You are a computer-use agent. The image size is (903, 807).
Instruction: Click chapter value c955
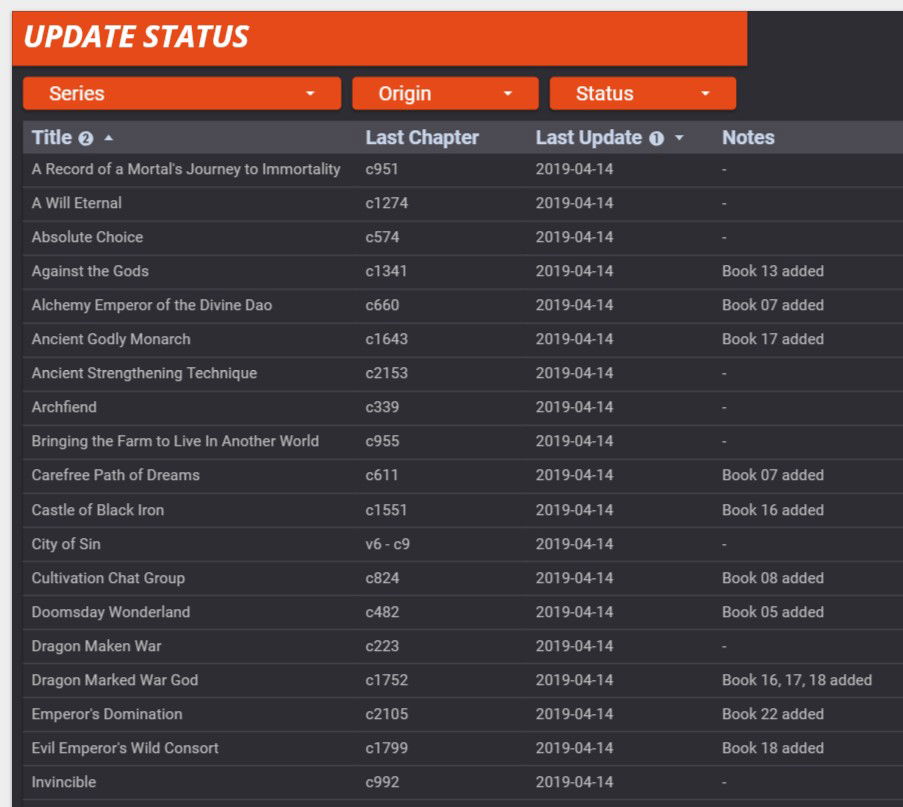click(382, 441)
